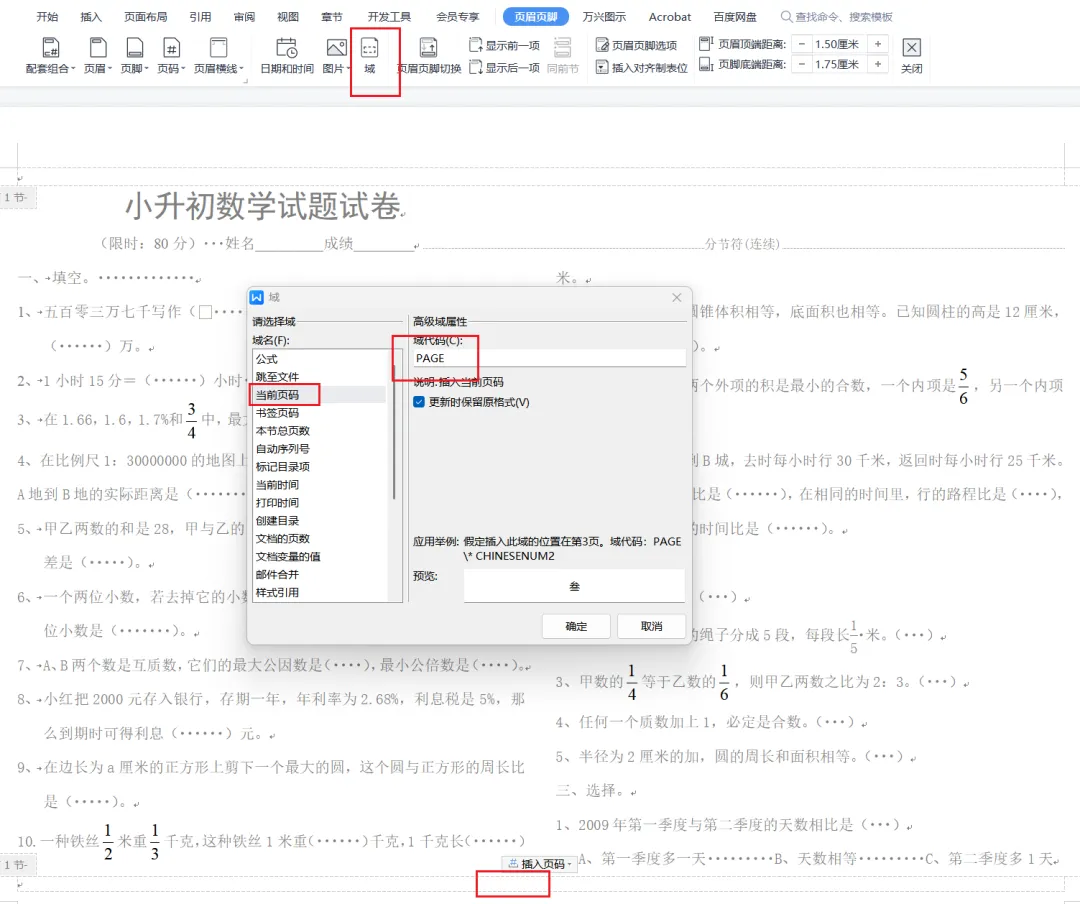Select 自动序列号 in field name list
The image size is (1080, 904).
pyautogui.click(x=283, y=449)
